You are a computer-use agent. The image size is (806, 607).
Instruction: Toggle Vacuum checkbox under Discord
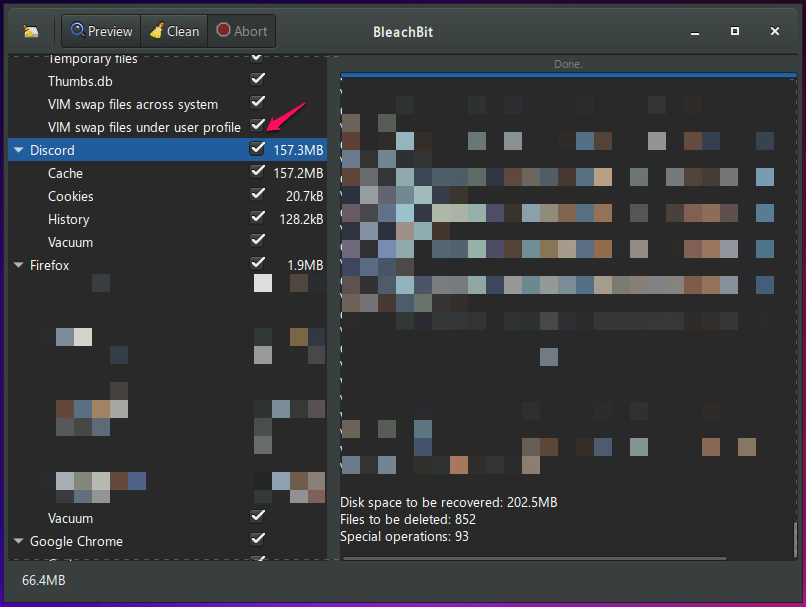point(258,240)
